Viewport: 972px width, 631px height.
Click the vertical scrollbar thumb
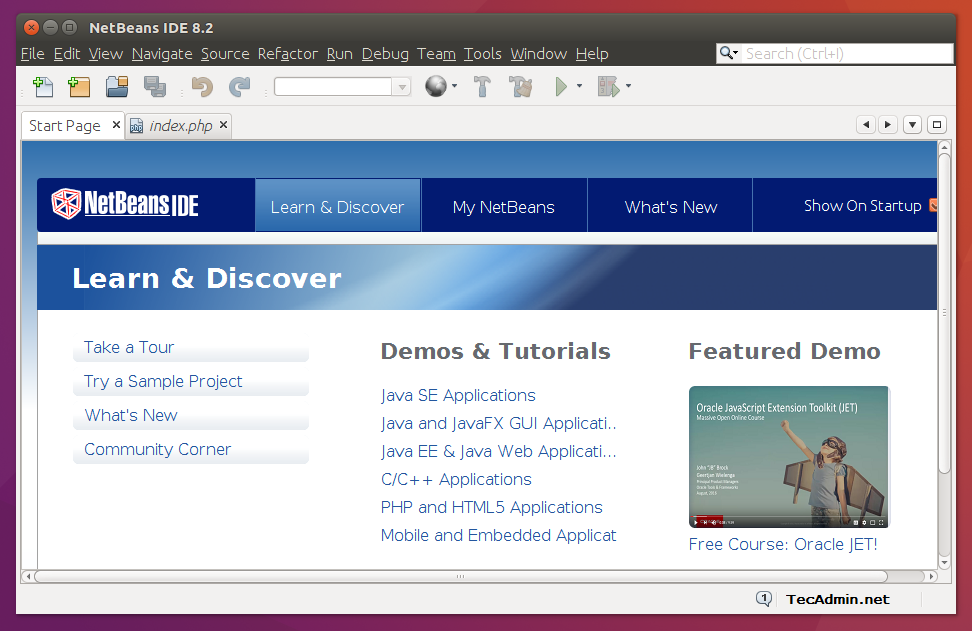click(x=944, y=313)
